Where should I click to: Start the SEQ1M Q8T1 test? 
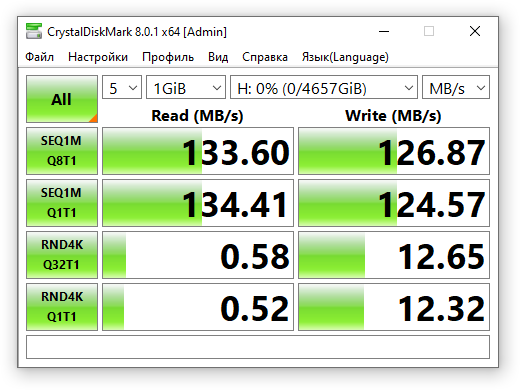click(62, 151)
